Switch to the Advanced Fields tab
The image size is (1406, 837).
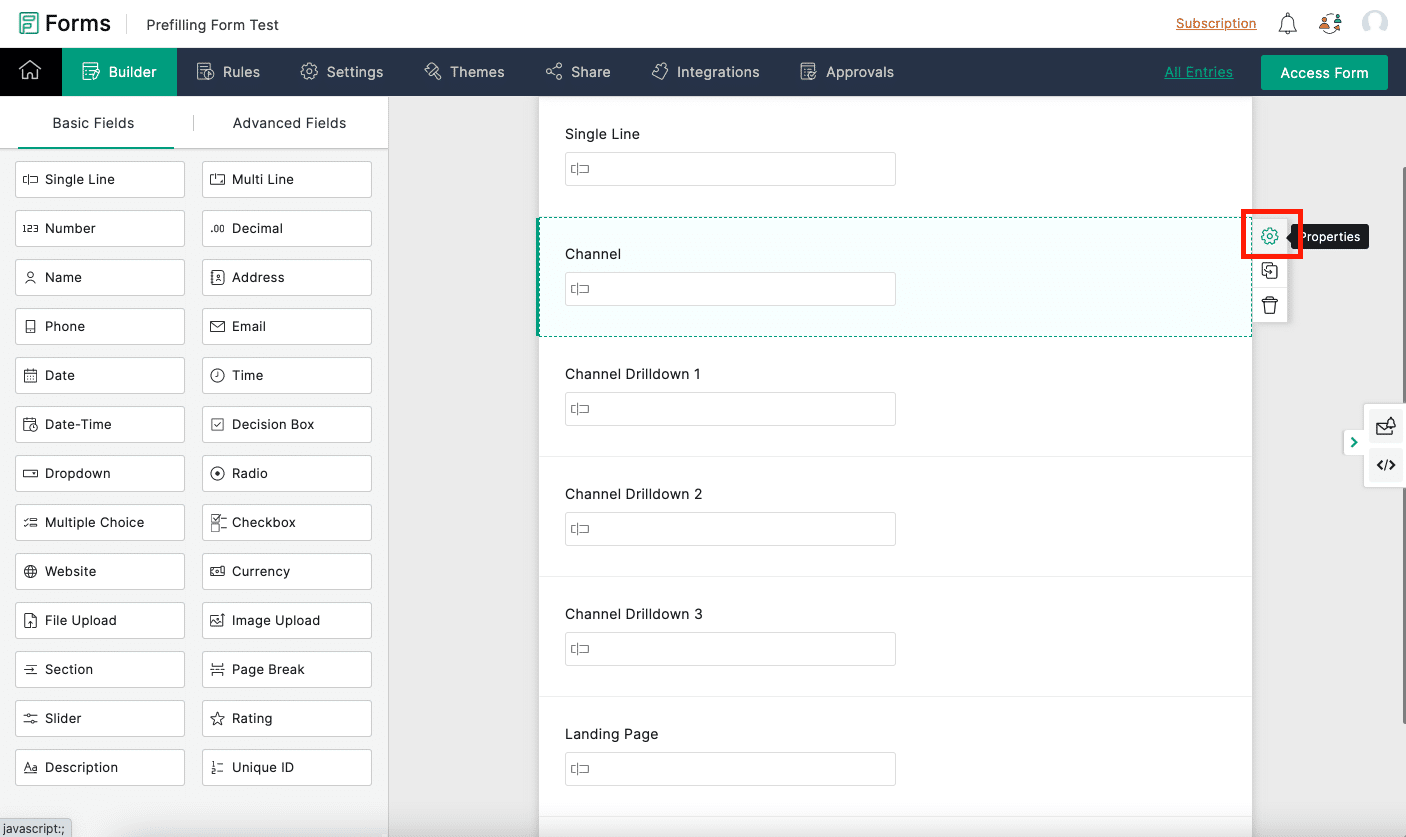[289, 122]
